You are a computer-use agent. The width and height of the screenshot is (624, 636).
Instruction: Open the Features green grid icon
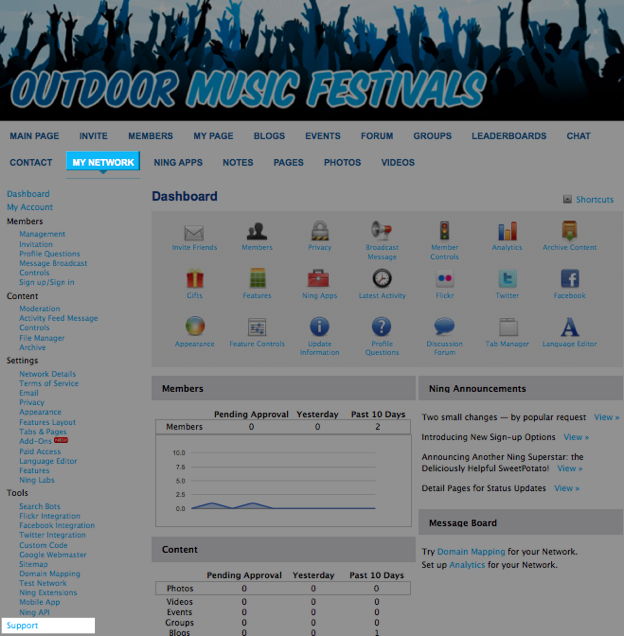[x=257, y=278]
